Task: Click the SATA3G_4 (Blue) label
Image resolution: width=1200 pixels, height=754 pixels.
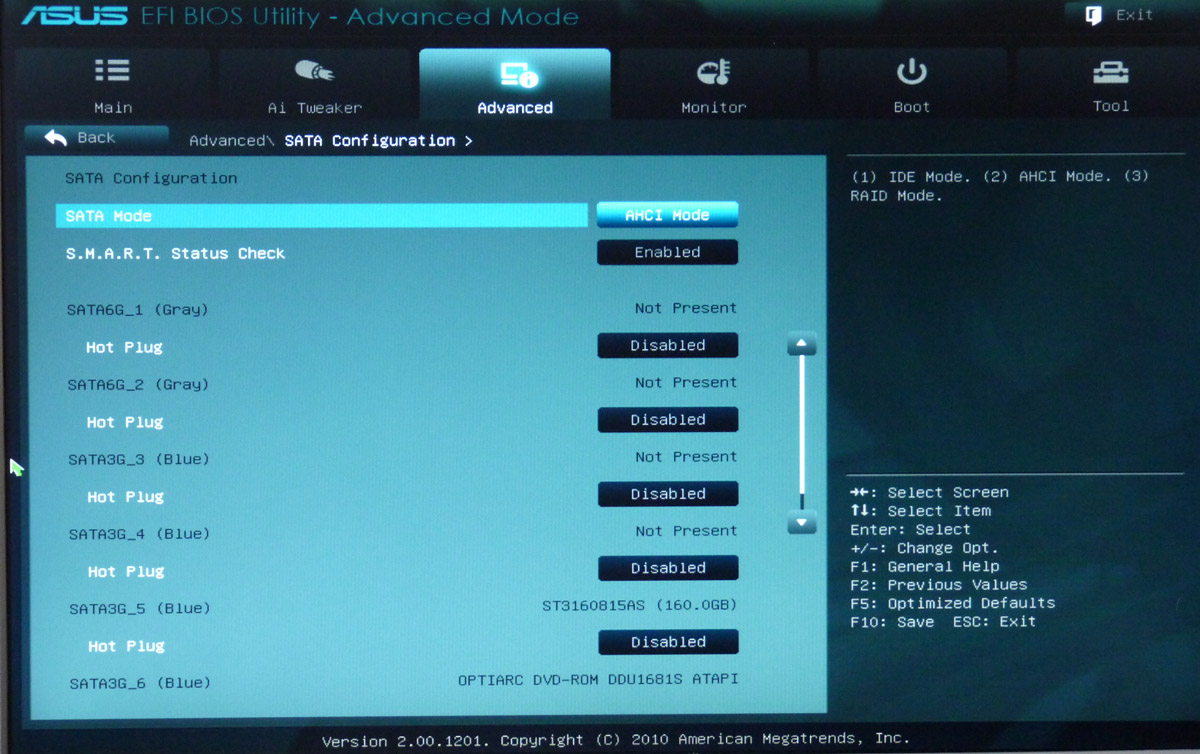Action: point(139,534)
